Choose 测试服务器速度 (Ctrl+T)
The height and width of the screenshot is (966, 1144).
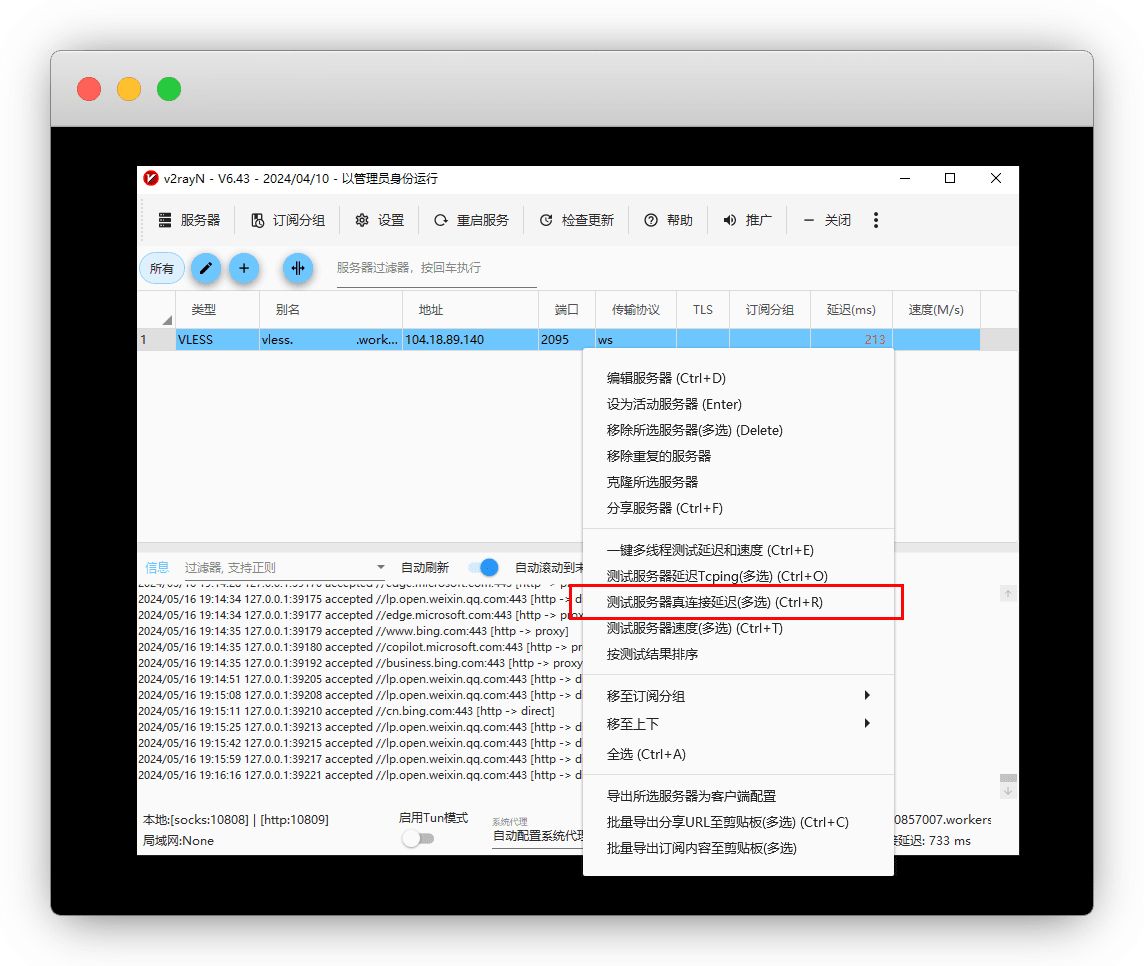coord(738,628)
